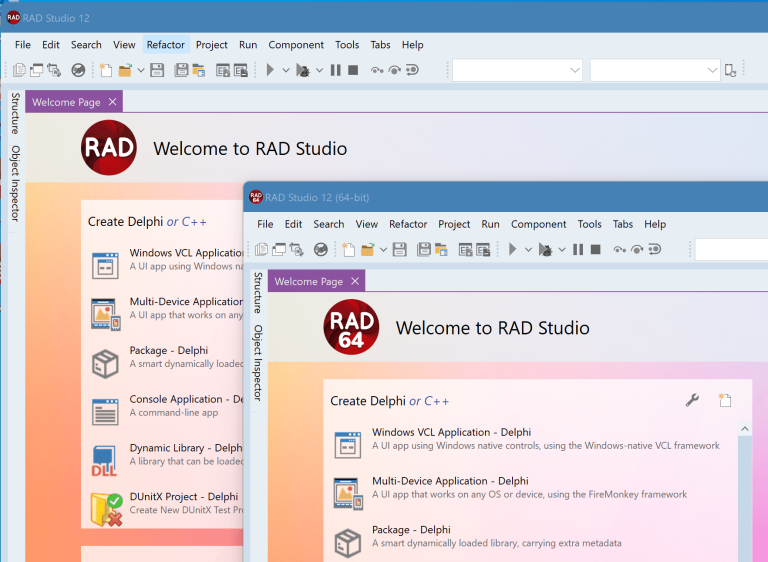Click Stop square icon in 64-bit window toolbar
768x562 pixels.
[596, 249]
